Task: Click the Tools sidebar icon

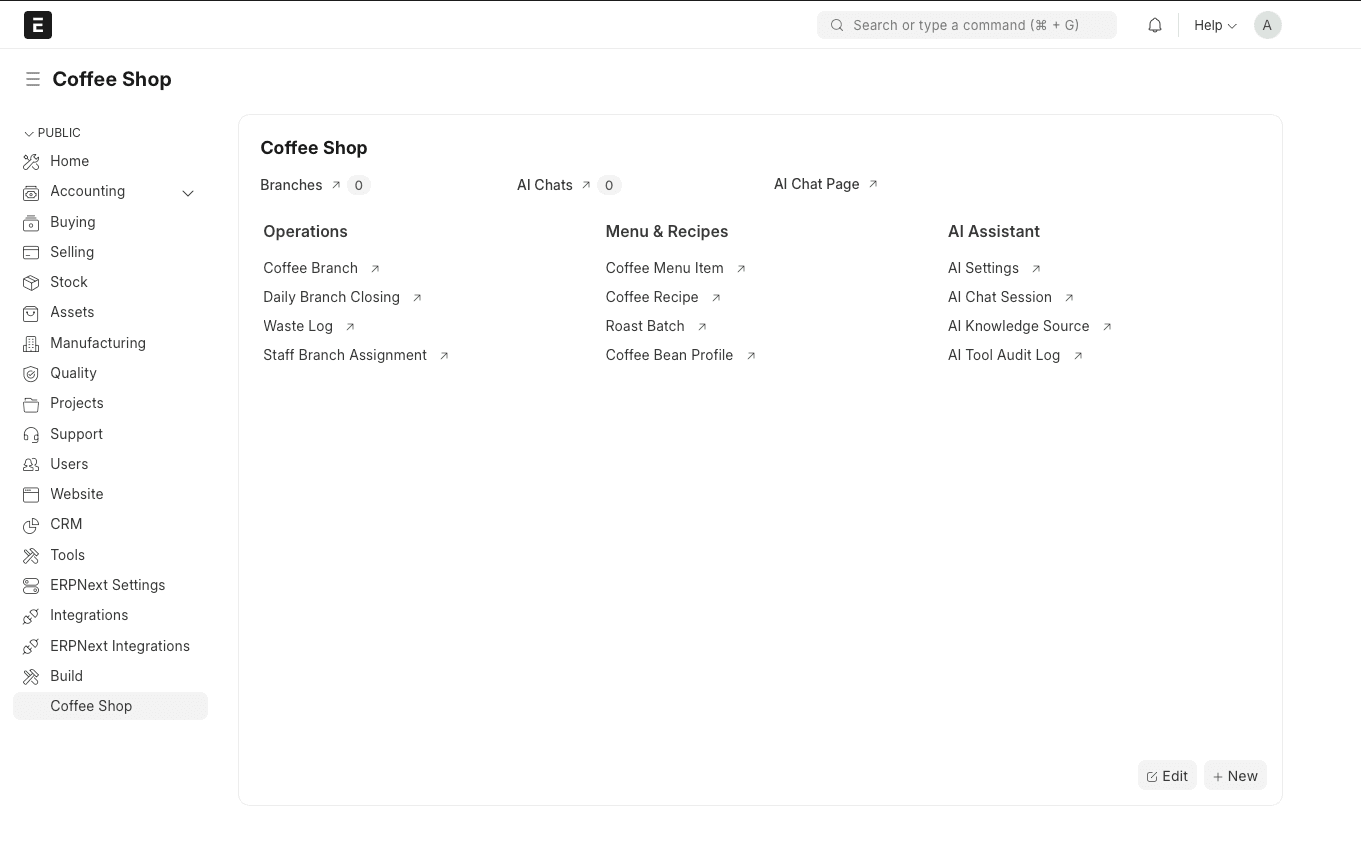Action: click(x=31, y=555)
